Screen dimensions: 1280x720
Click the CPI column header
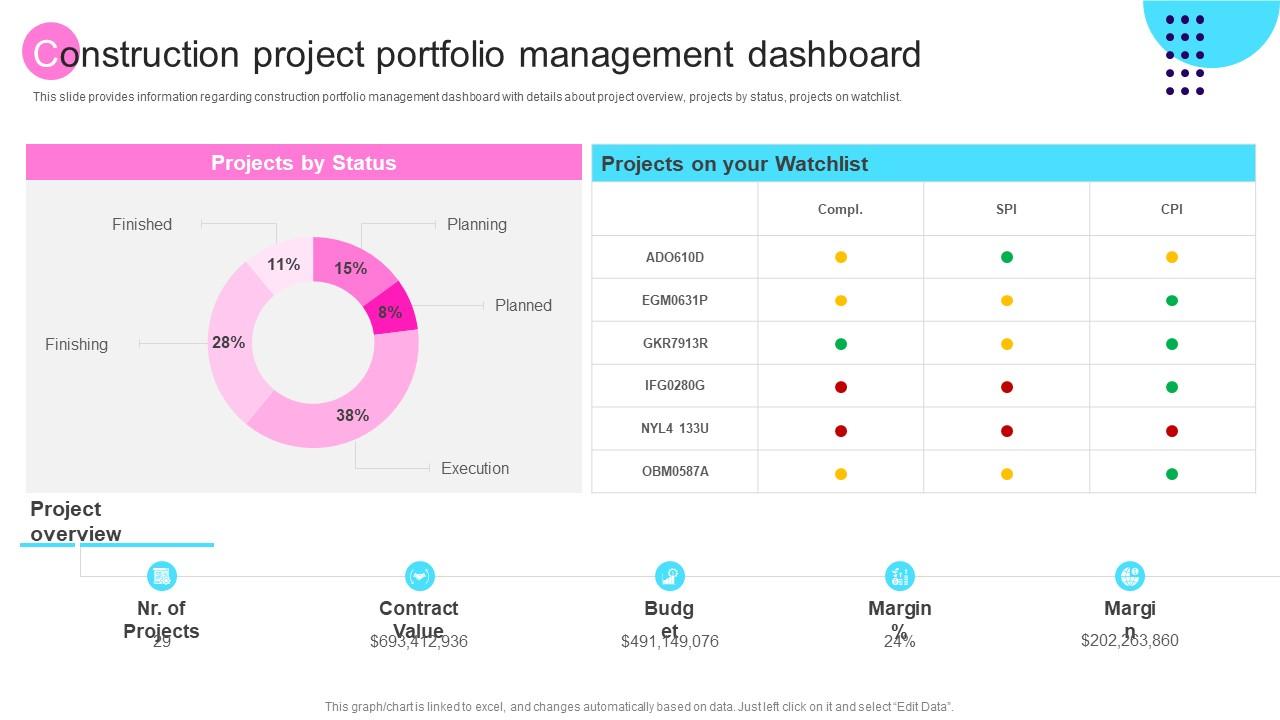tap(1172, 209)
